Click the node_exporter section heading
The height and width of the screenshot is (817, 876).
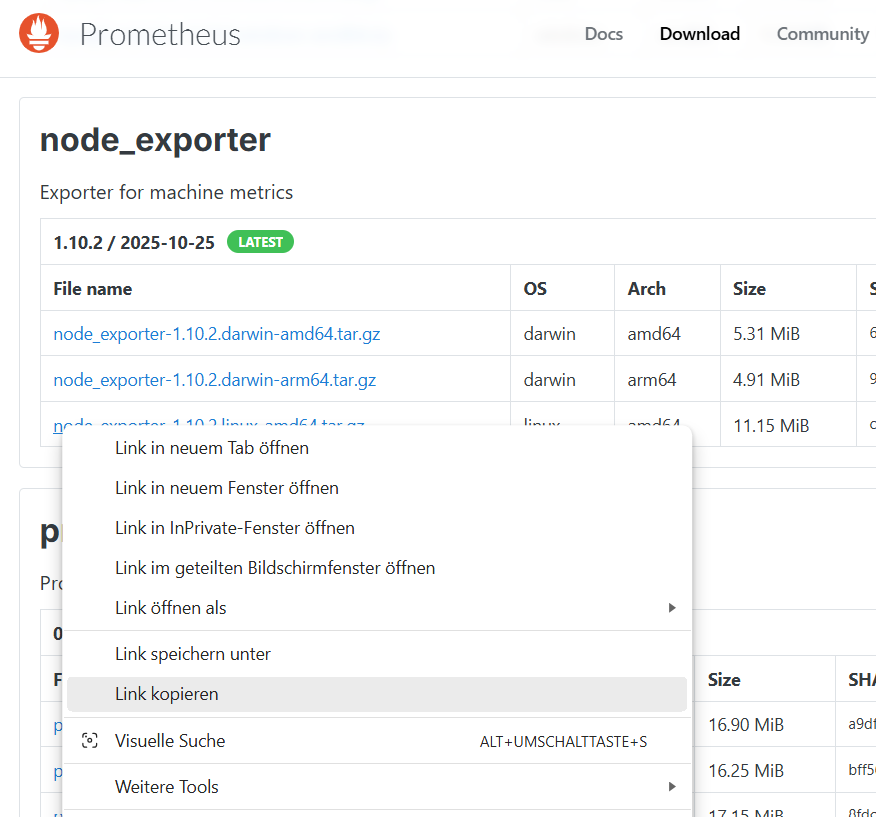click(x=155, y=140)
